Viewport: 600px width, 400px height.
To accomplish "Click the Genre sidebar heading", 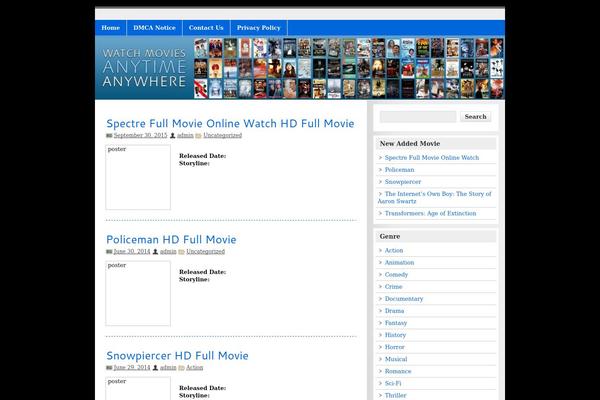I will 390,237.
